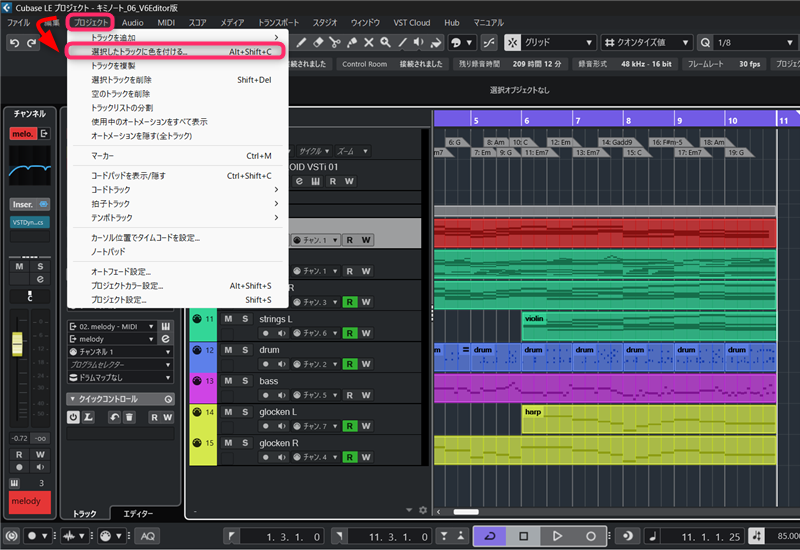800x550 pixels.
Task: Record-enable the bass track
Action: [265, 395]
